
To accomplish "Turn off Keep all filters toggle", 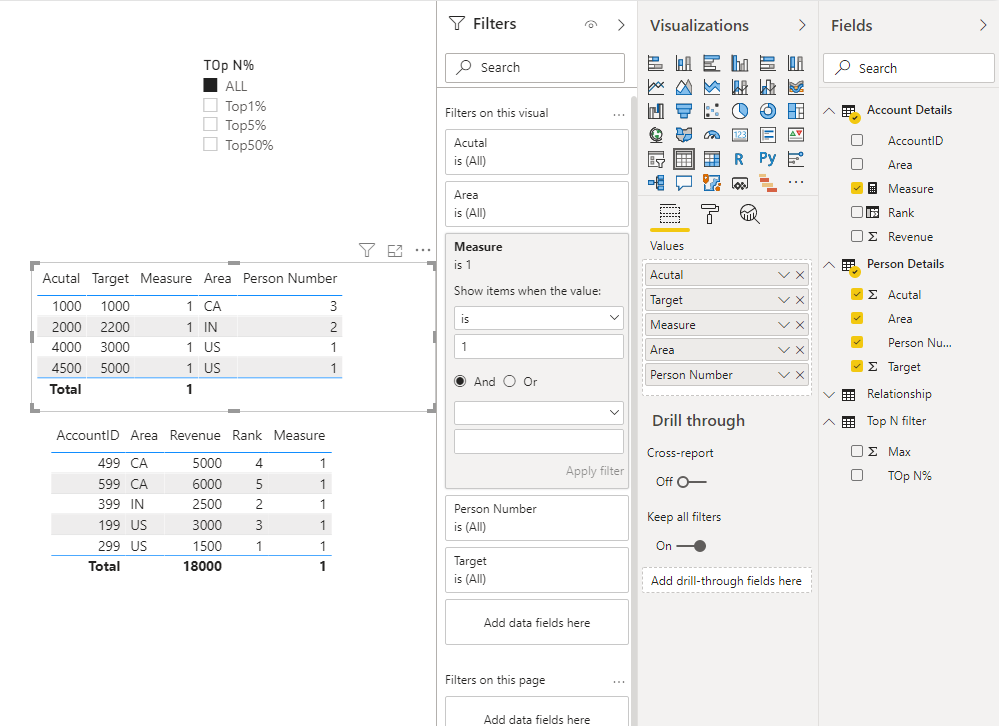I will [x=691, y=546].
